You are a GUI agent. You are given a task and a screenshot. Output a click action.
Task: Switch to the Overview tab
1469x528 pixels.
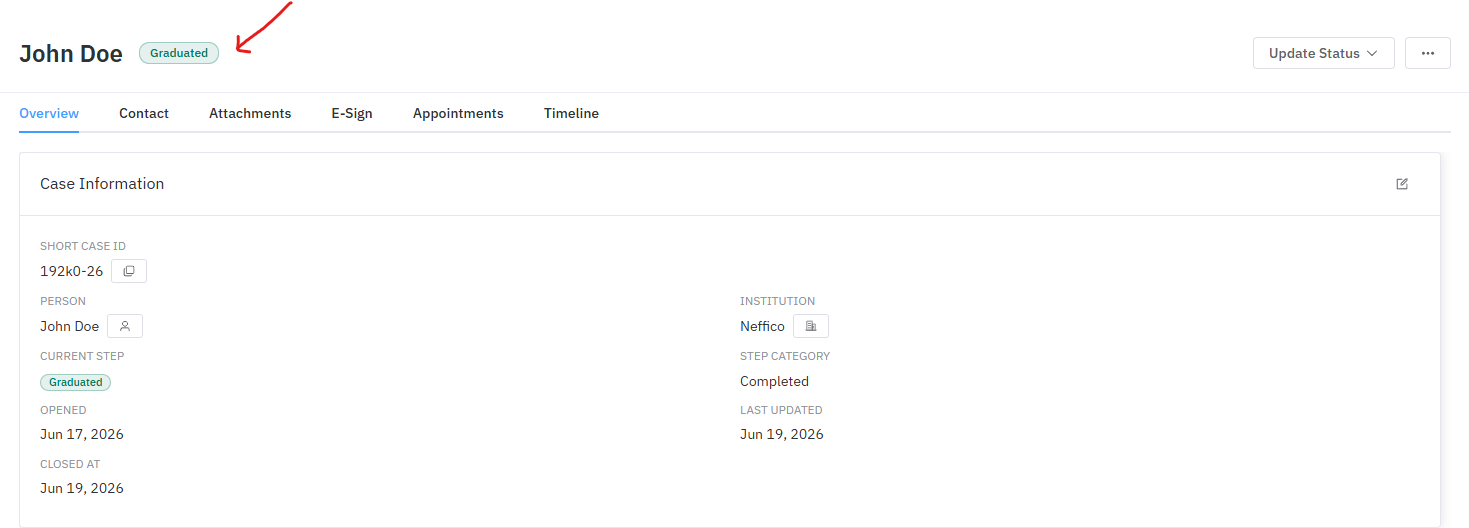point(49,113)
